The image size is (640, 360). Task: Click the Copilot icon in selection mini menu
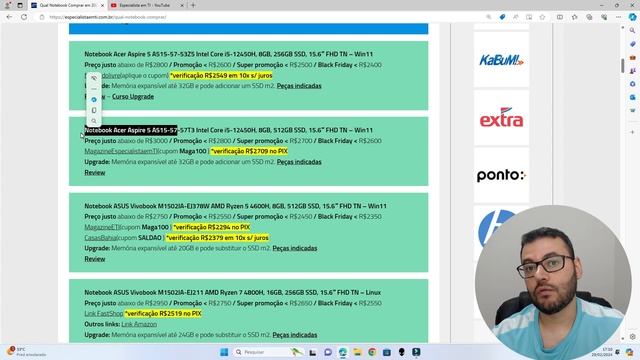click(94, 100)
